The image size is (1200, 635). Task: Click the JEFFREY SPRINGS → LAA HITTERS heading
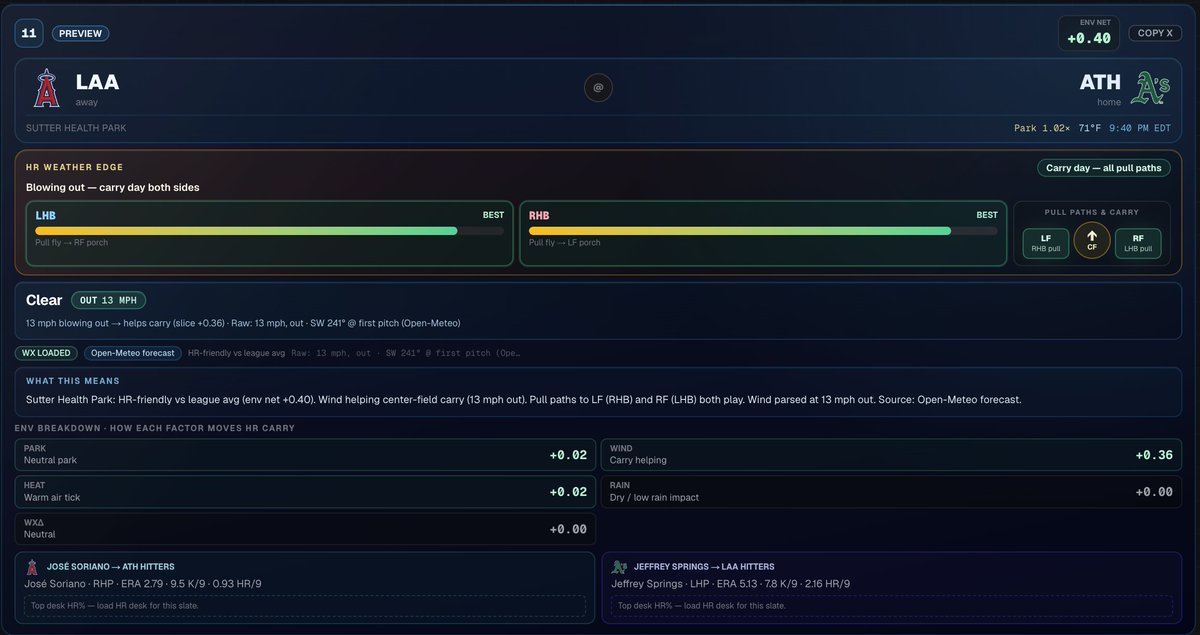point(704,567)
